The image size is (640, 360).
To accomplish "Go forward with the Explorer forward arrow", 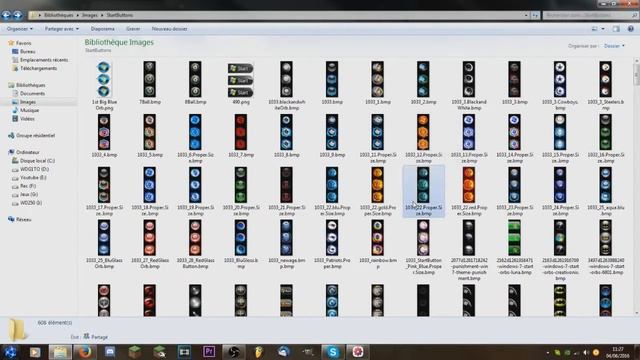I will (18, 15).
